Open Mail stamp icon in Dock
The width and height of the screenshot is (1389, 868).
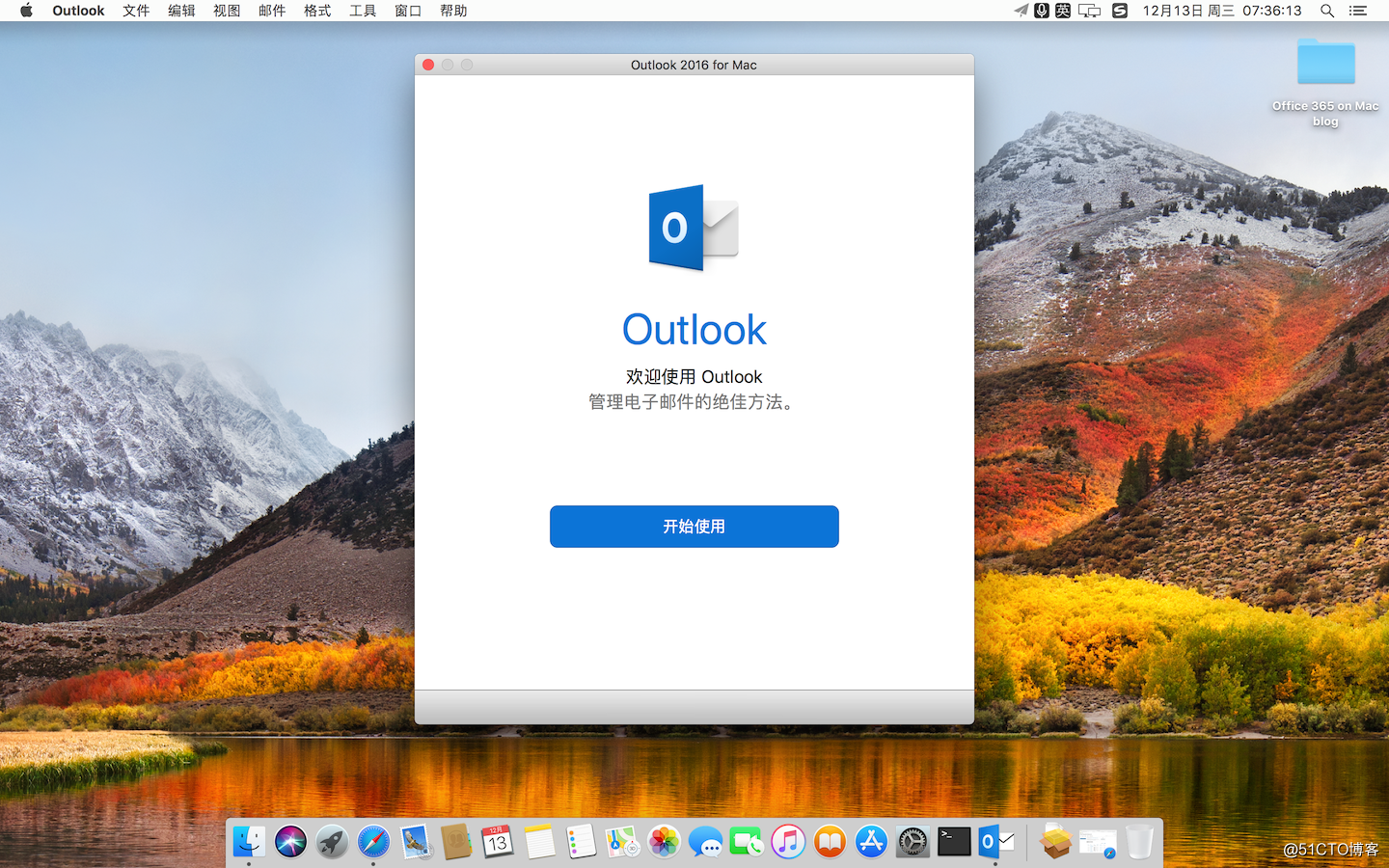(415, 842)
